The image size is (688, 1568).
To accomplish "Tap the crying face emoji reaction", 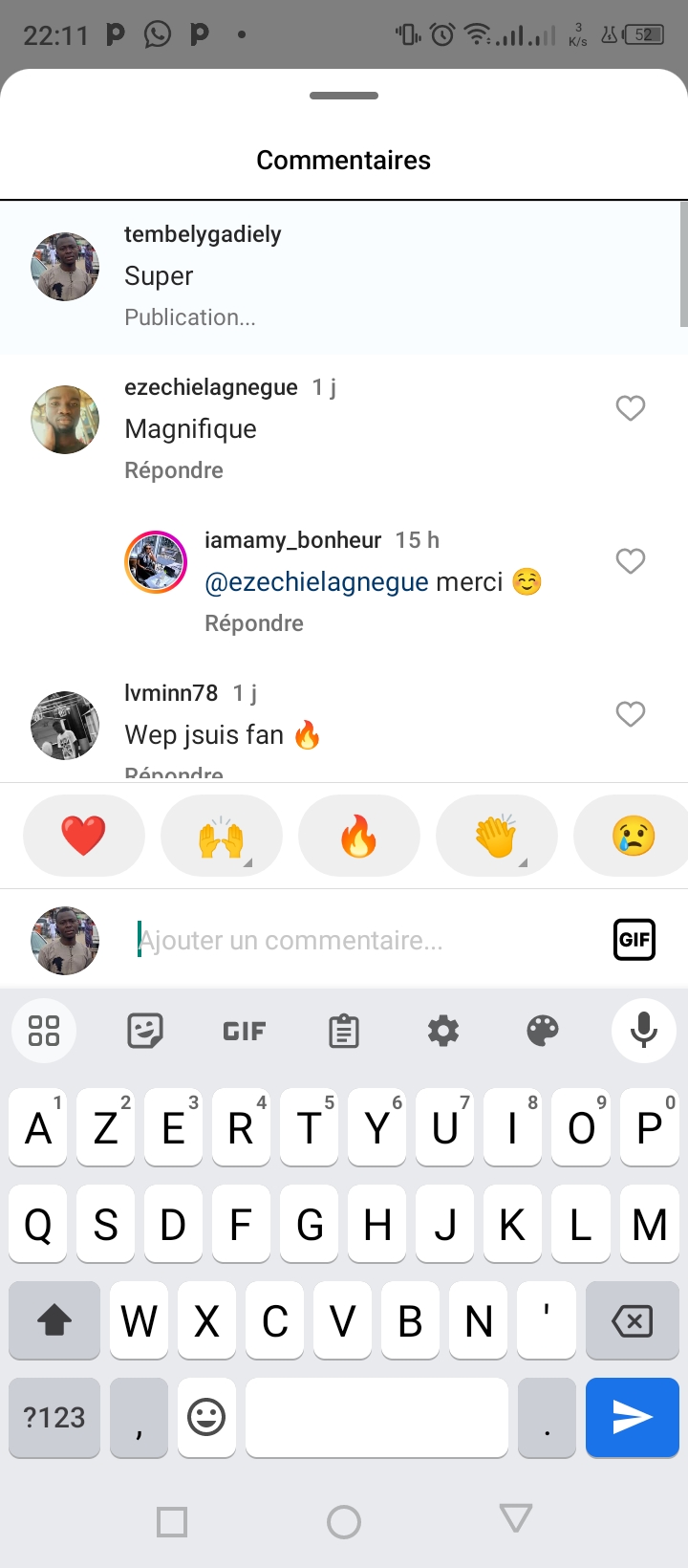I will 633,837.
